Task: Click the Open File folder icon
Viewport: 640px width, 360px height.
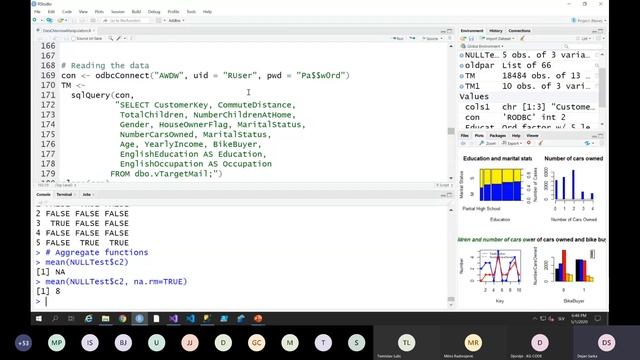Action: (x=60, y=20)
